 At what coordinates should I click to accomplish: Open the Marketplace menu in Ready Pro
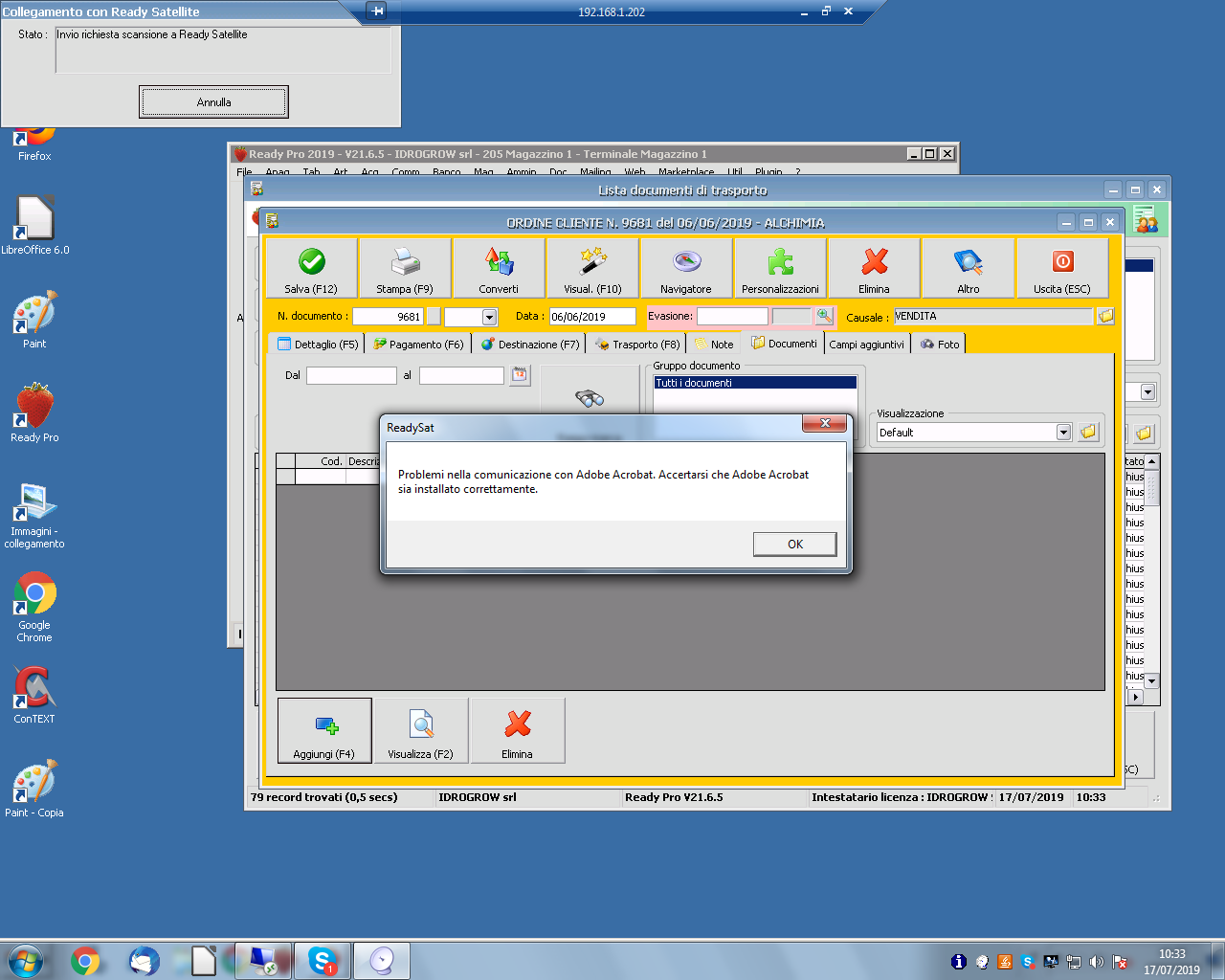pos(686,172)
